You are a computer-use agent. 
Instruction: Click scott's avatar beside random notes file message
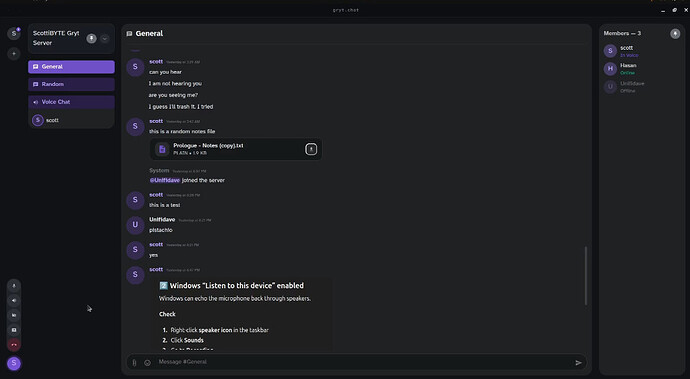[135, 126]
